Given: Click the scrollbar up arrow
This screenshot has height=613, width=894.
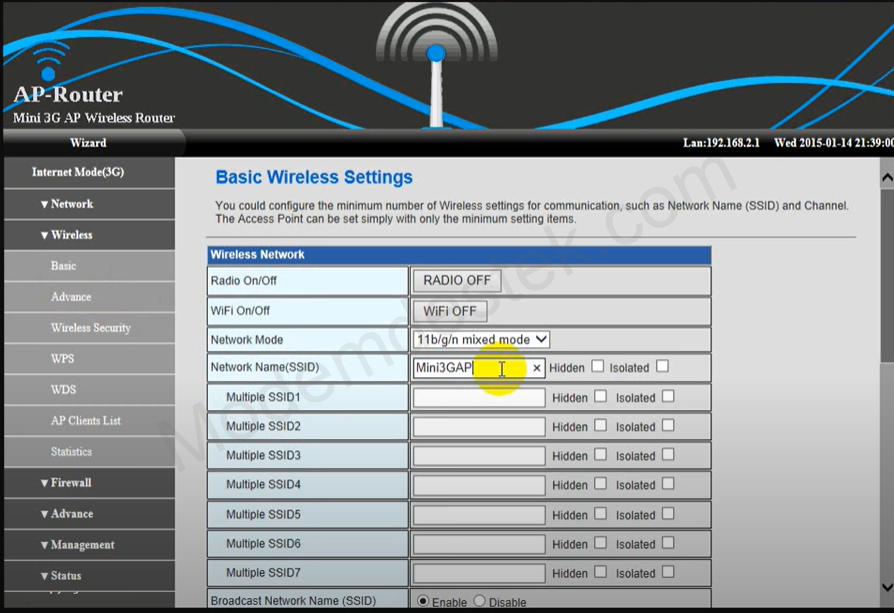Looking at the screenshot, I should 886,177.
